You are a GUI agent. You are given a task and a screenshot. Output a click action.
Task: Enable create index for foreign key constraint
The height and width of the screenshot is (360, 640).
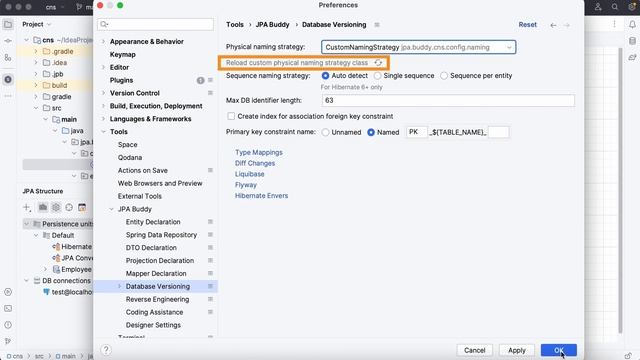coord(231,116)
